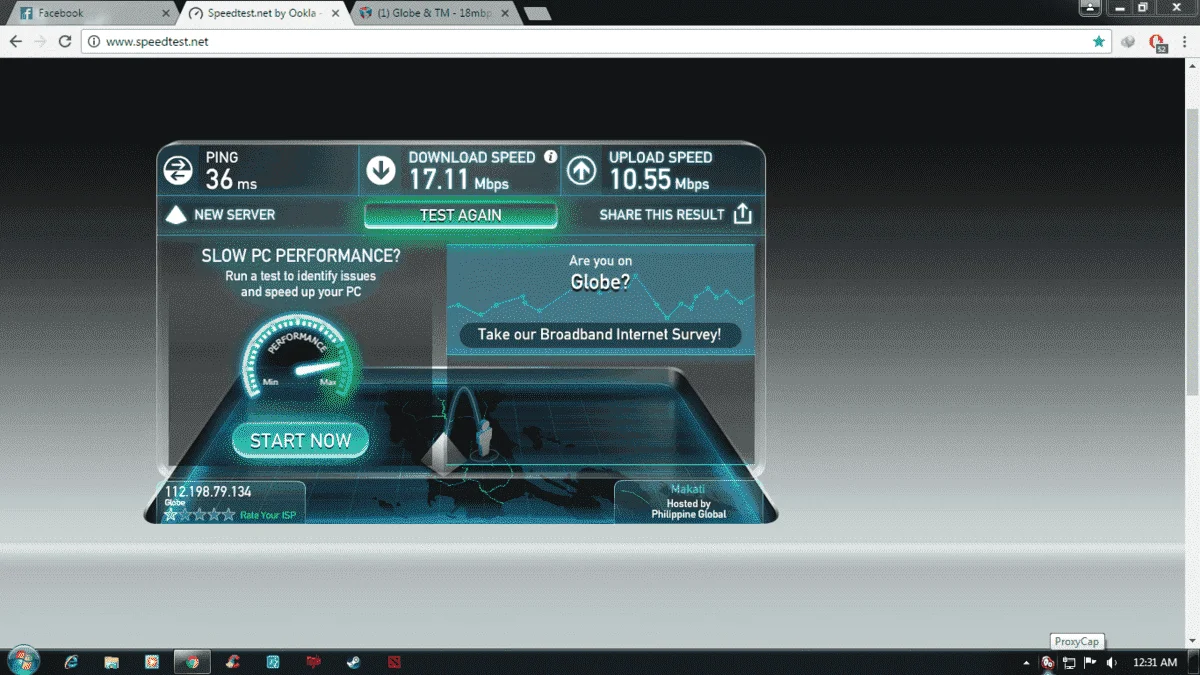
Task: Rate your ISP with the first star
Action: click(171, 515)
